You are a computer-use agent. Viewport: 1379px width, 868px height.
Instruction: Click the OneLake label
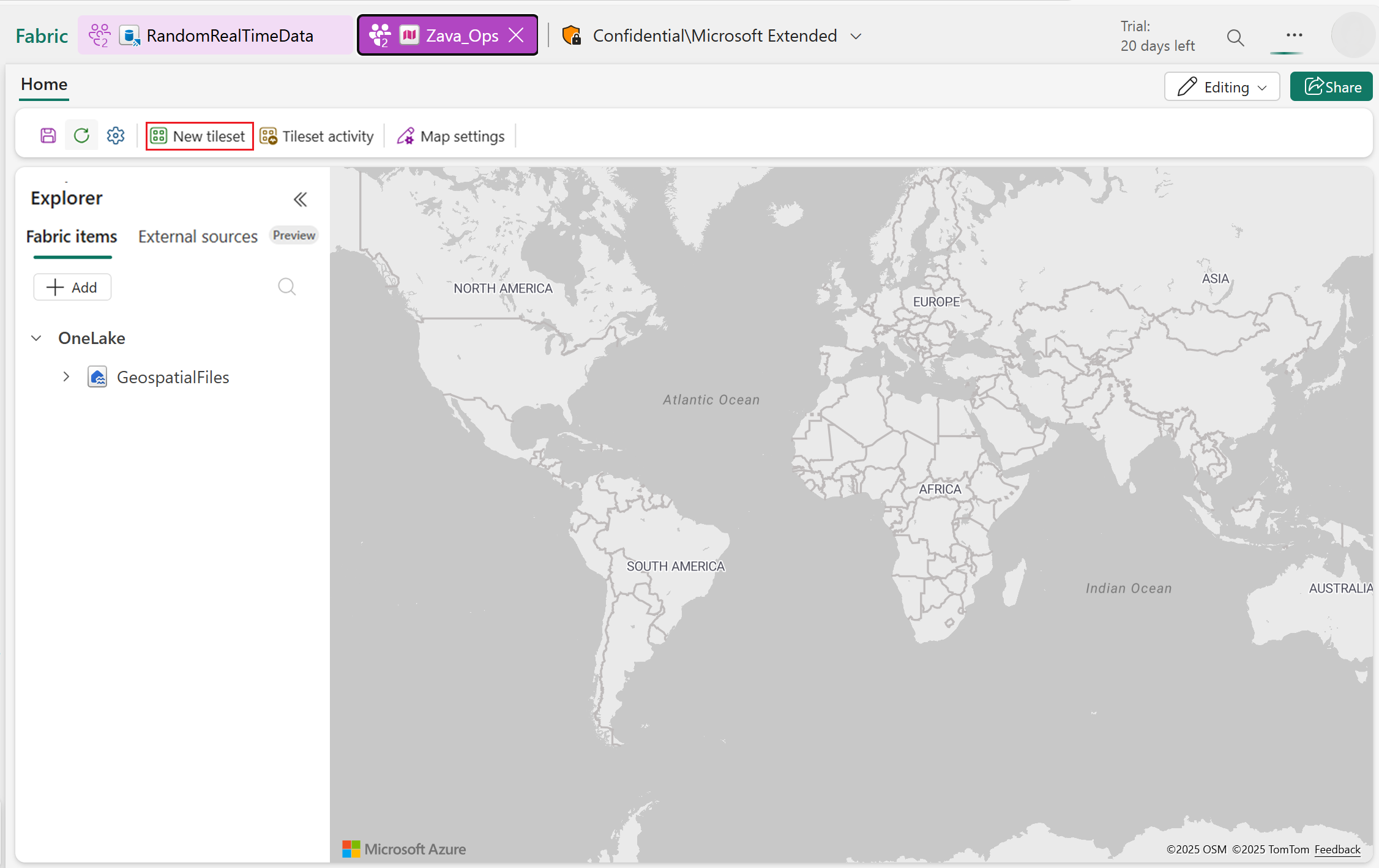[x=92, y=338]
